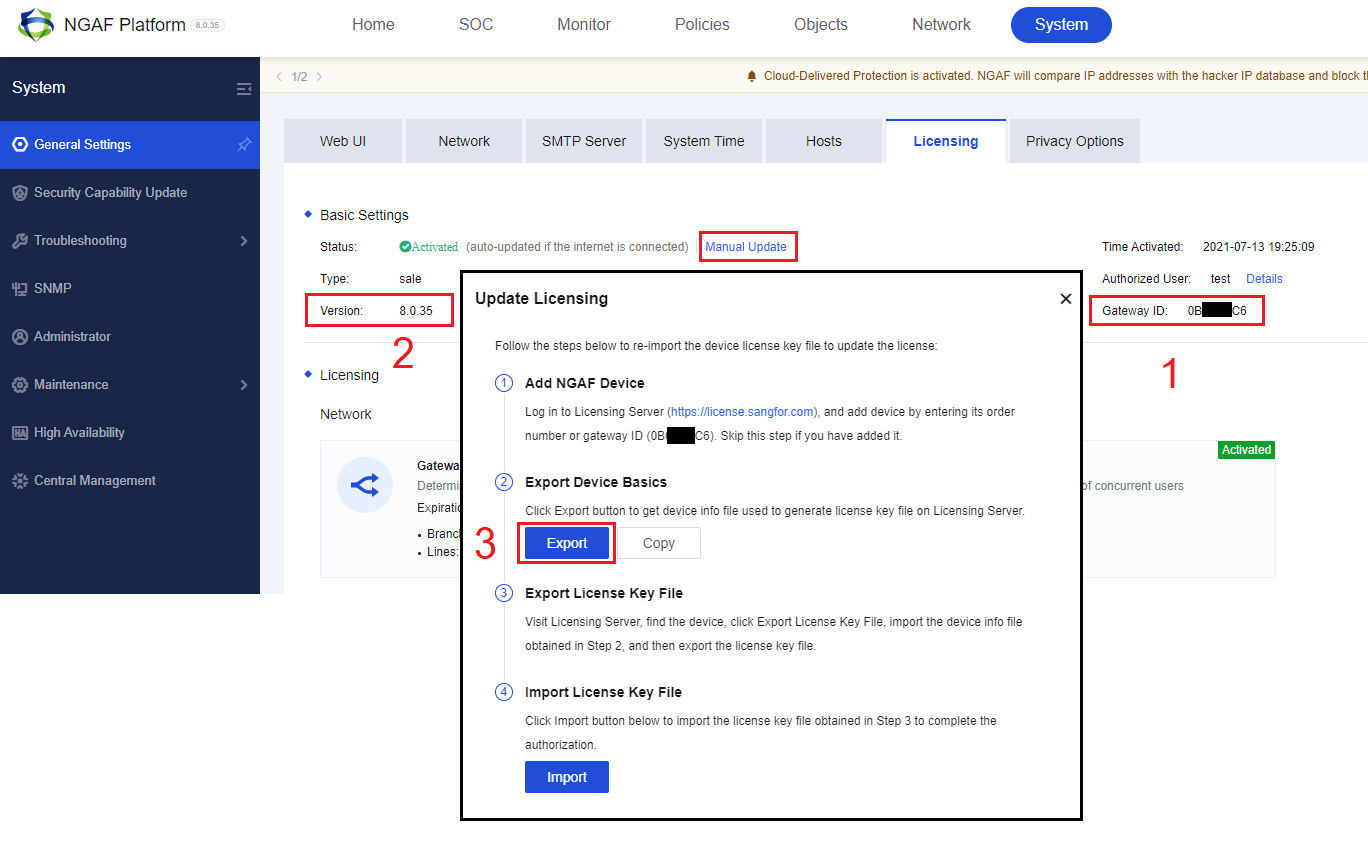1368x842 pixels.
Task: Close the Update Licensing dialog
Action: 1065,299
